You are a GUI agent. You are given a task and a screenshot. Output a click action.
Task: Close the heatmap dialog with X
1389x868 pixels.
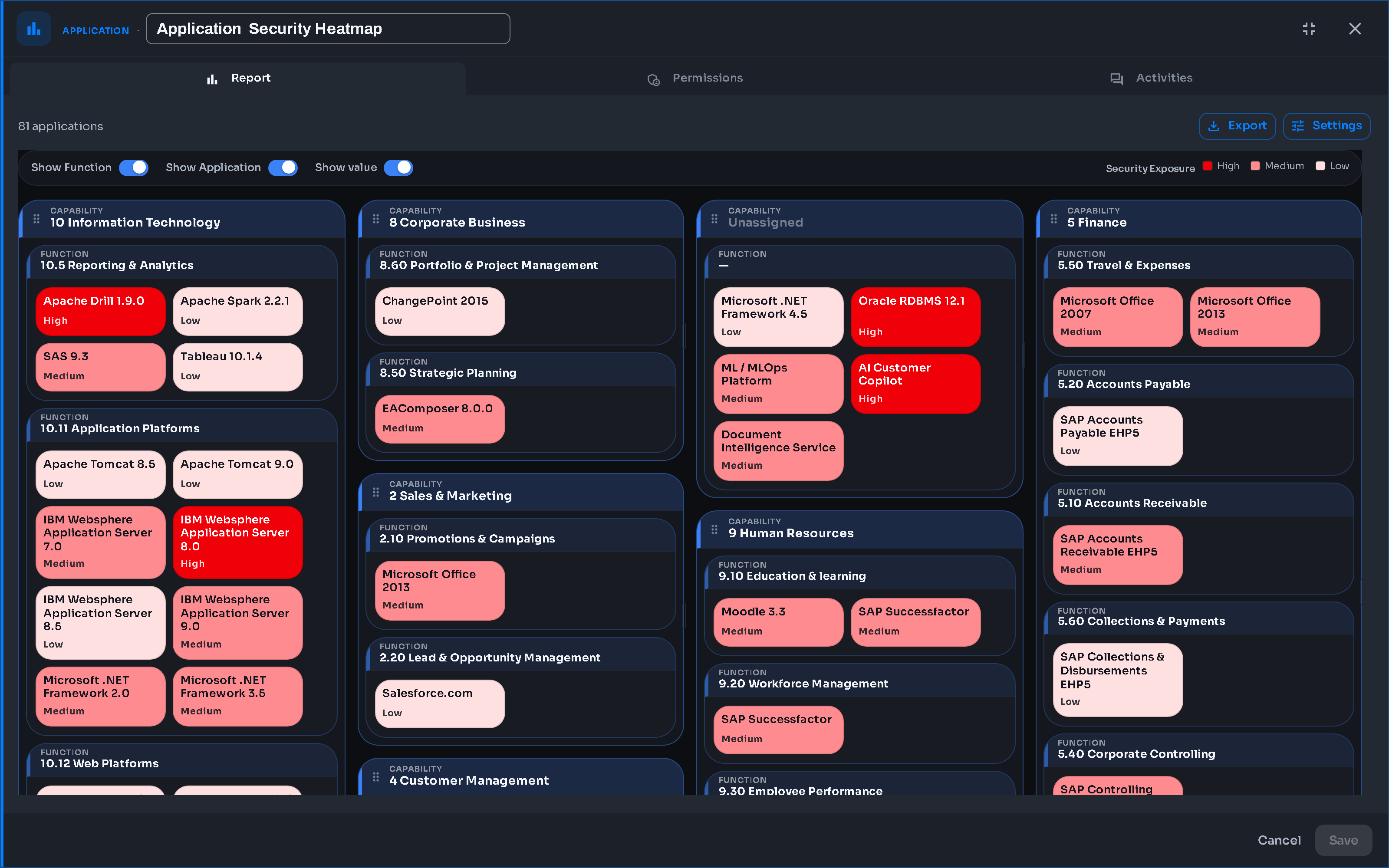point(1355,29)
